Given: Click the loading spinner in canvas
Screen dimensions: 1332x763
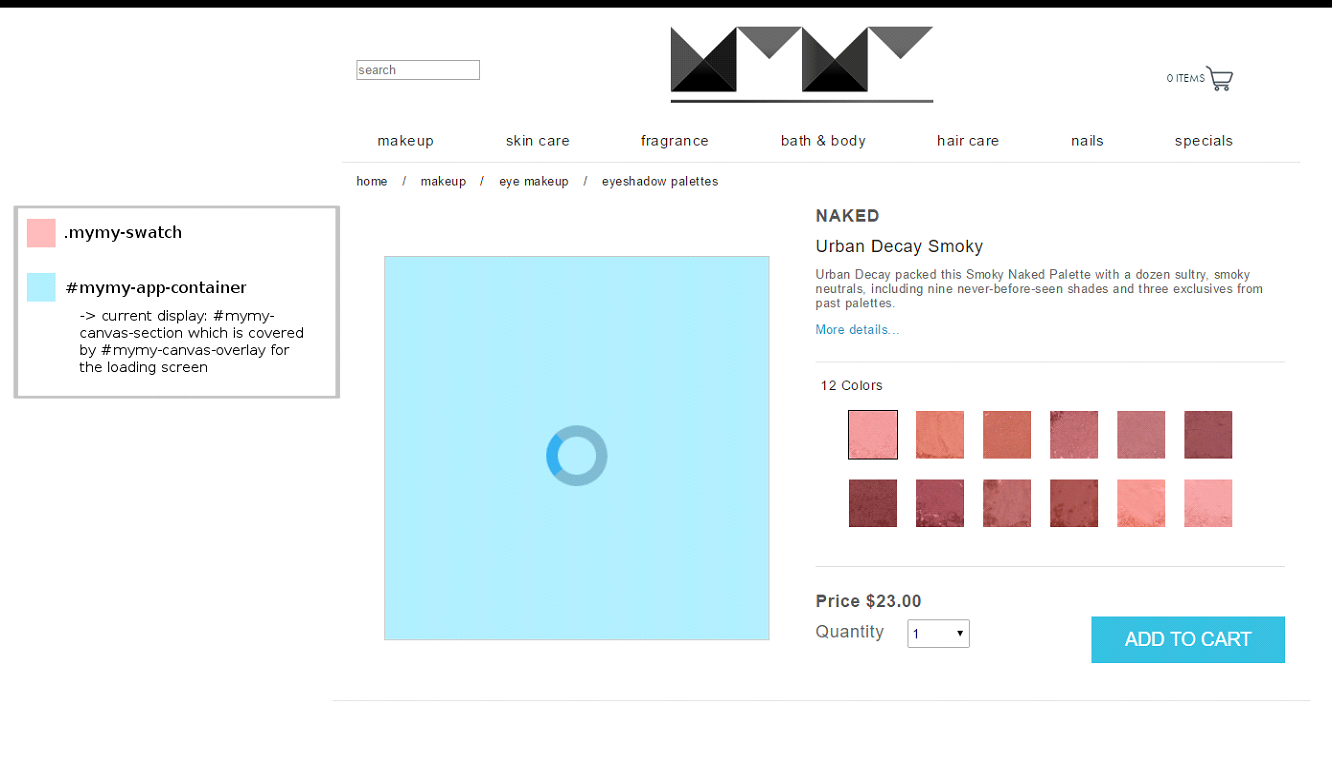Looking at the screenshot, I should coord(577,456).
